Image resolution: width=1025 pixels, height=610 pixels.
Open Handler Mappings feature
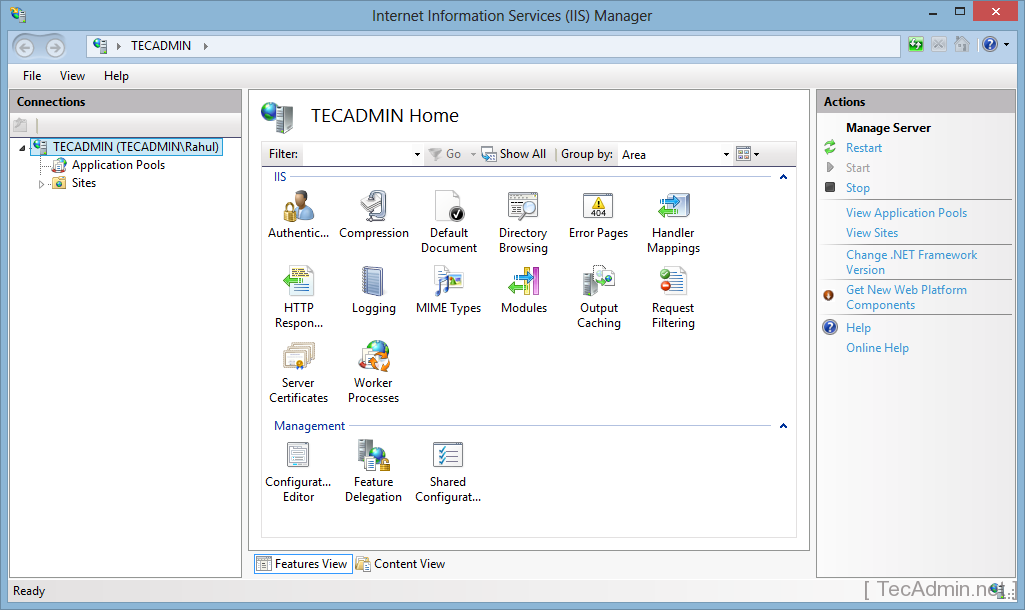click(x=673, y=222)
